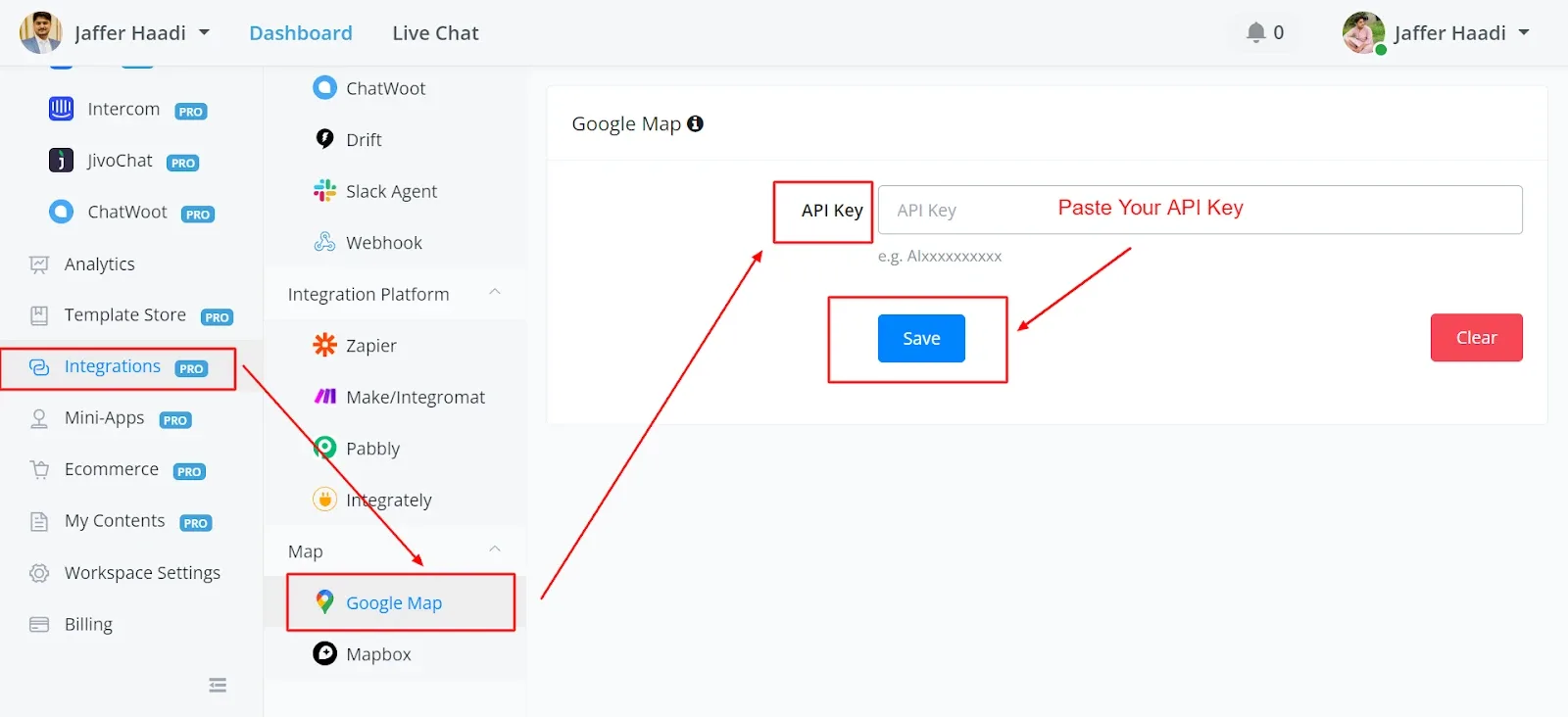
Task: Open the Slack Agent integration
Action: [392, 191]
